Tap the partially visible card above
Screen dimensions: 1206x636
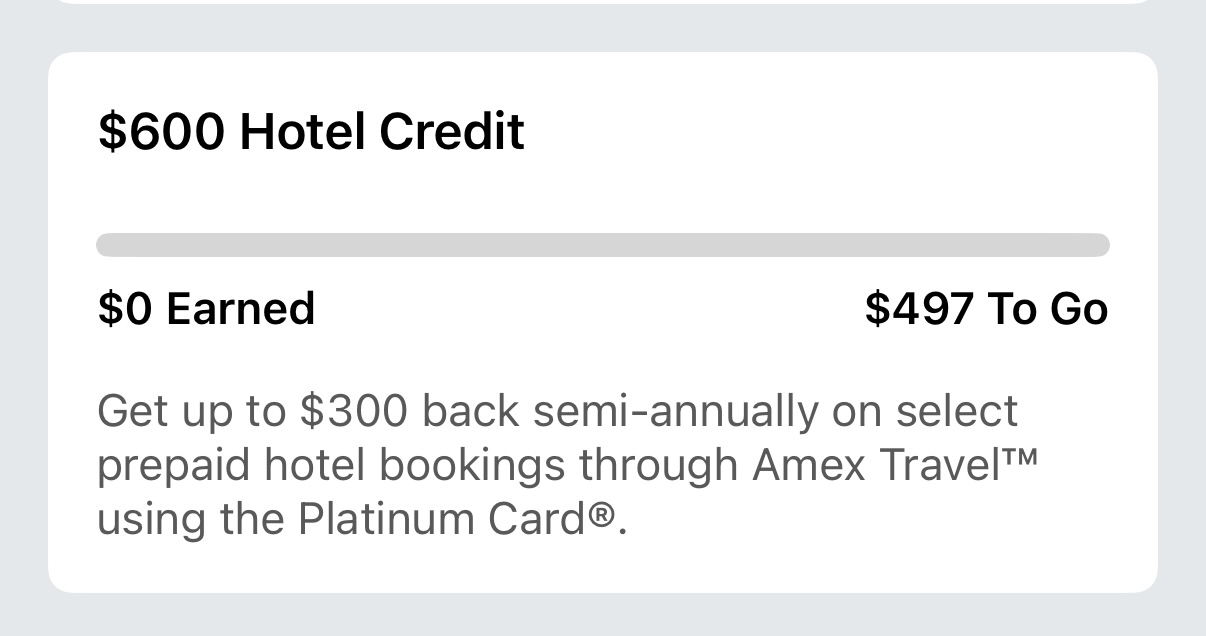603,2
